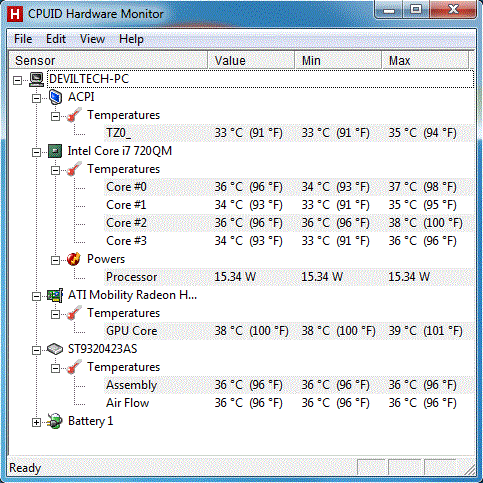
Task: Collapse ACPI Temperatures group
Action: click(x=55, y=116)
